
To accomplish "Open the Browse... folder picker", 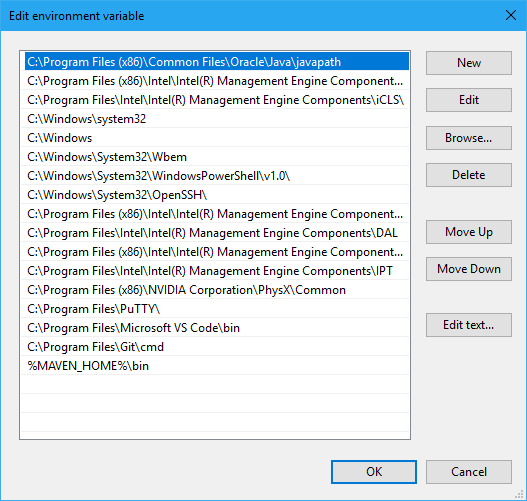I will [469, 138].
